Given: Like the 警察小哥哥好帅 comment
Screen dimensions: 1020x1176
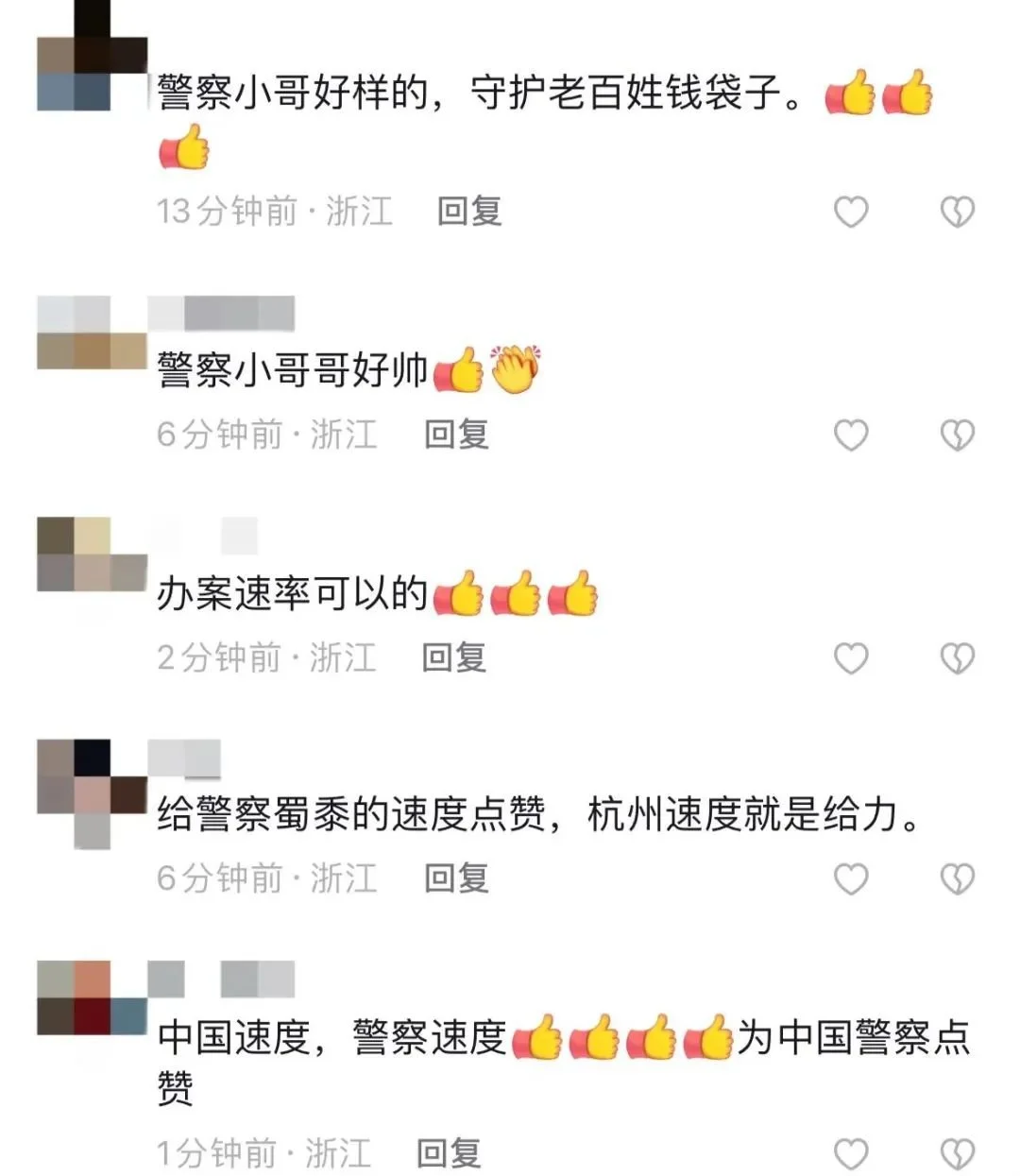Looking at the screenshot, I should click(851, 435).
